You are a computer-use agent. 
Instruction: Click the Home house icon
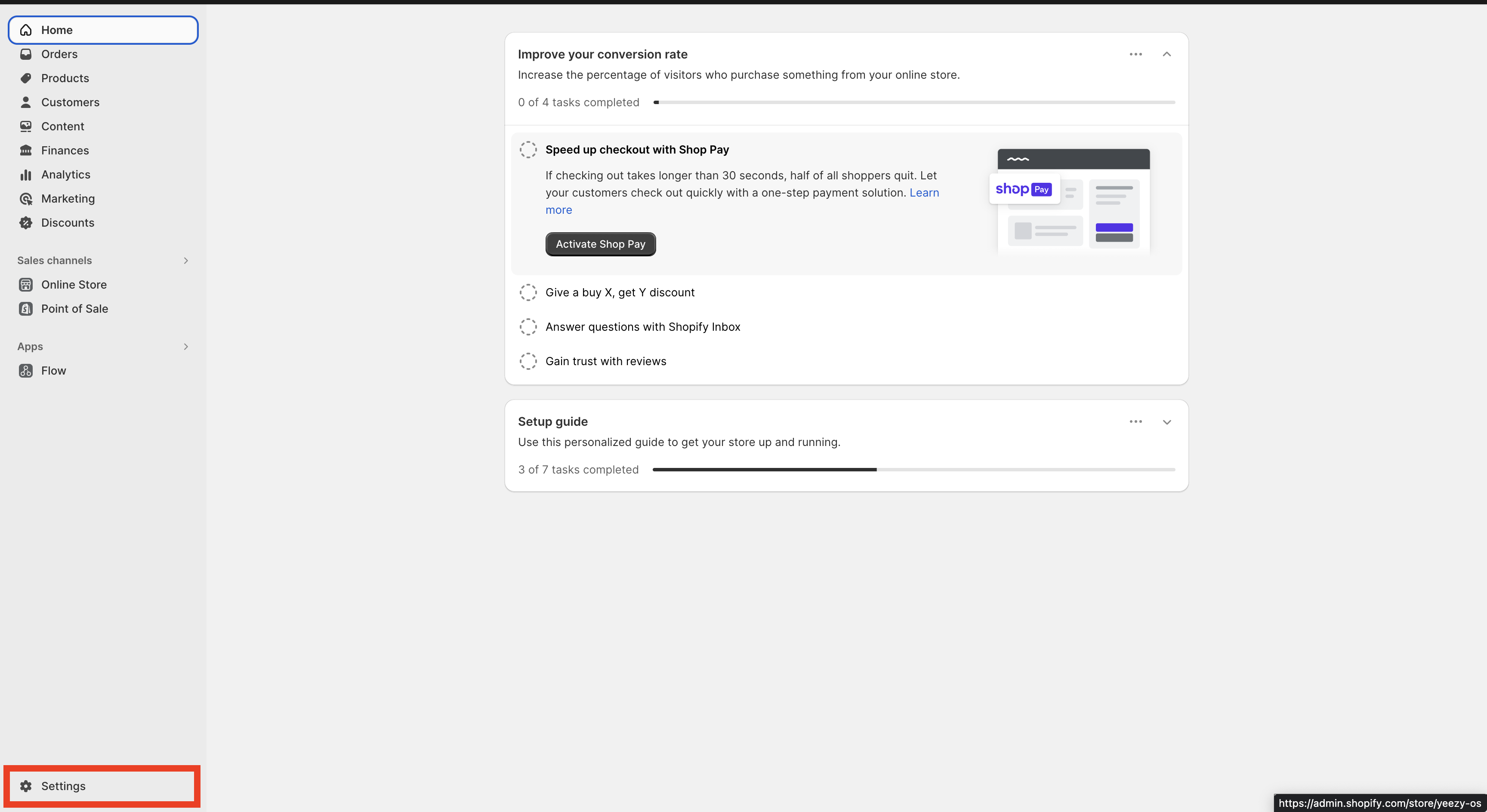pyautogui.click(x=25, y=30)
